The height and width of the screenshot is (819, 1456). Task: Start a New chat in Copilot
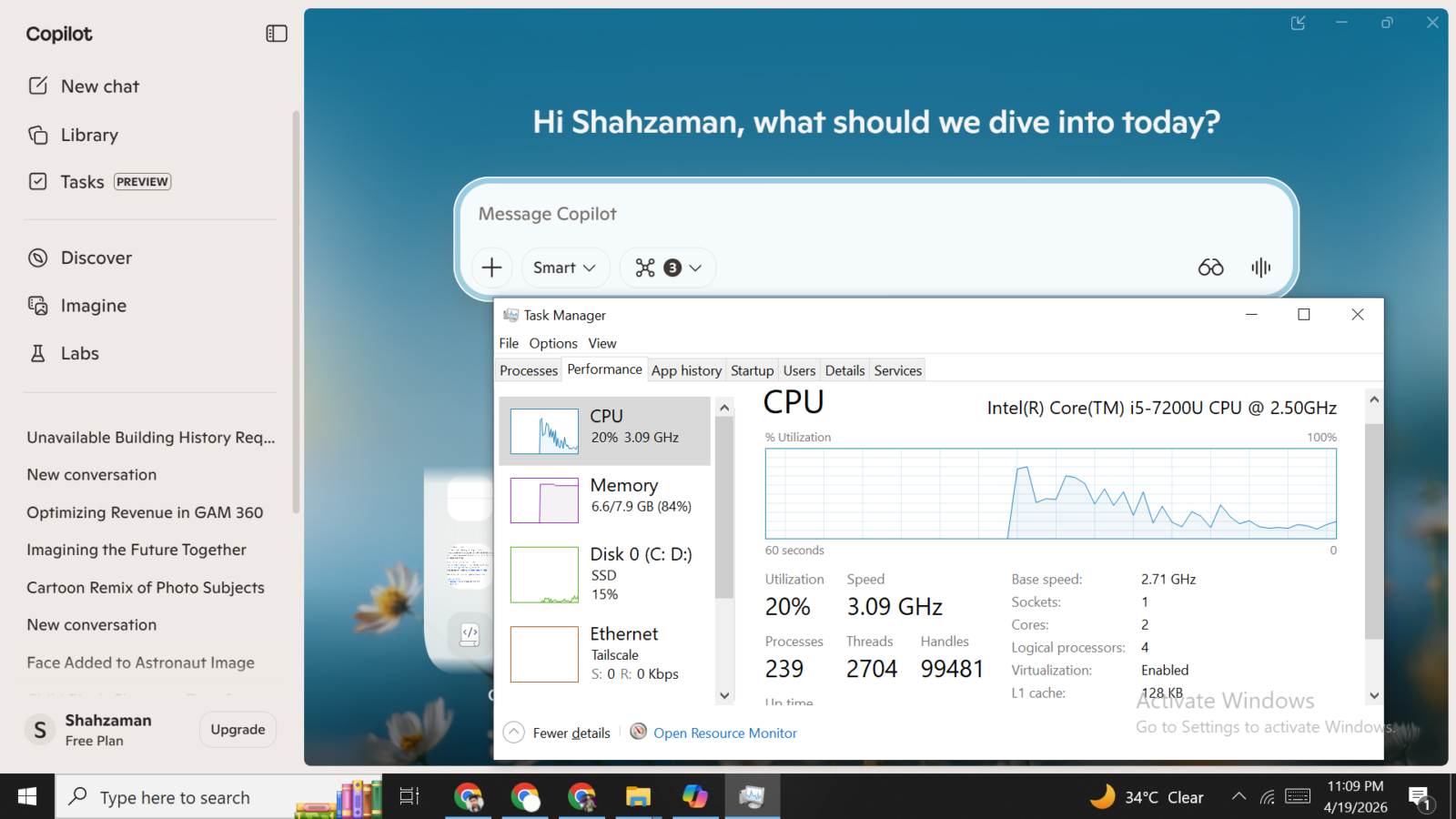tap(84, 86)
